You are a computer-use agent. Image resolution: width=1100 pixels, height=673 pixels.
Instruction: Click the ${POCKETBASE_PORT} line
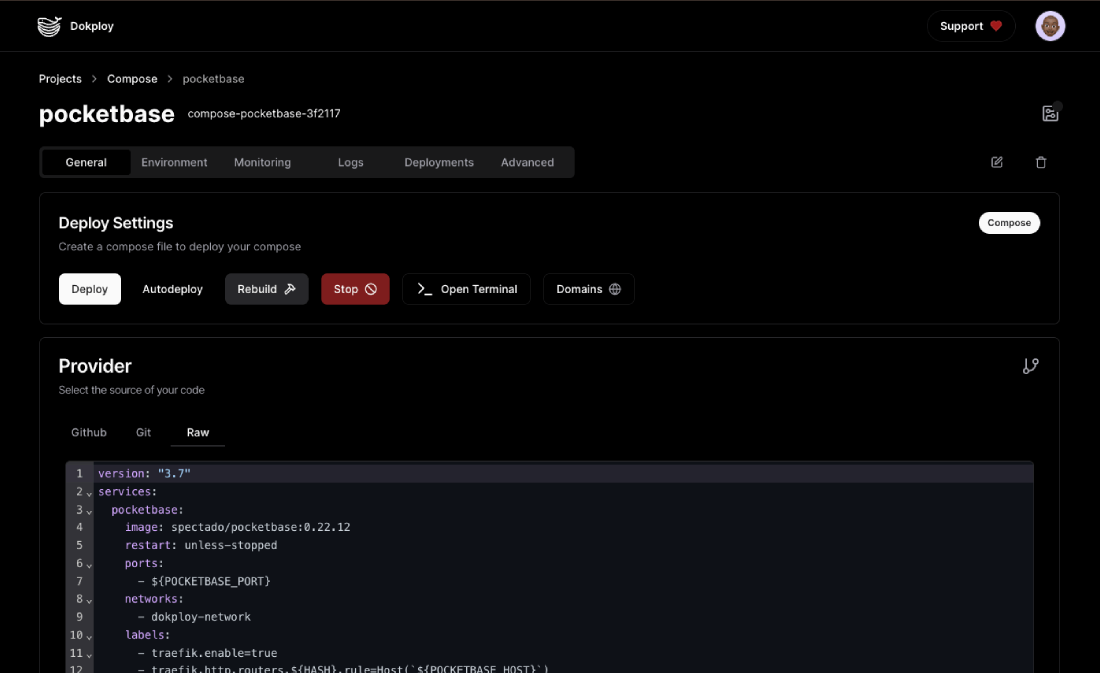(x=204, y=581)
